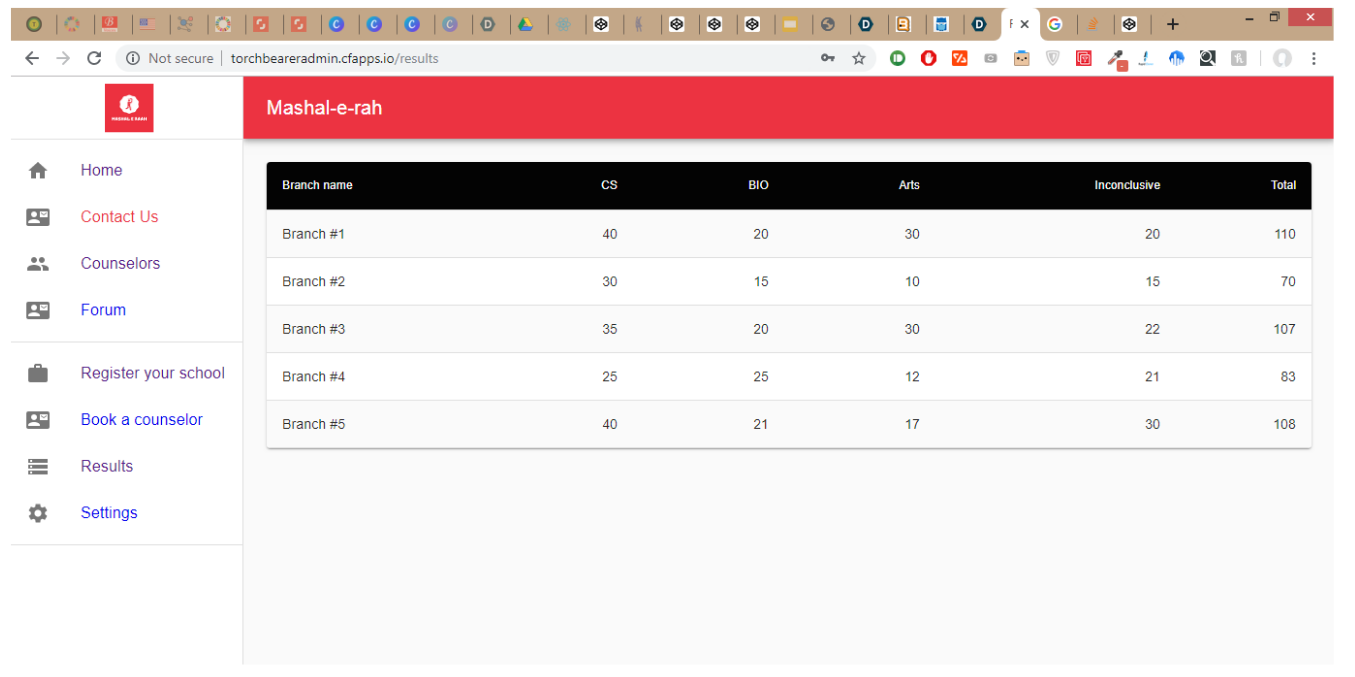This screenshot has height=677, width=1355.
Task: Open the Settings link in sidebar
Action: click(x=109, y=513)
